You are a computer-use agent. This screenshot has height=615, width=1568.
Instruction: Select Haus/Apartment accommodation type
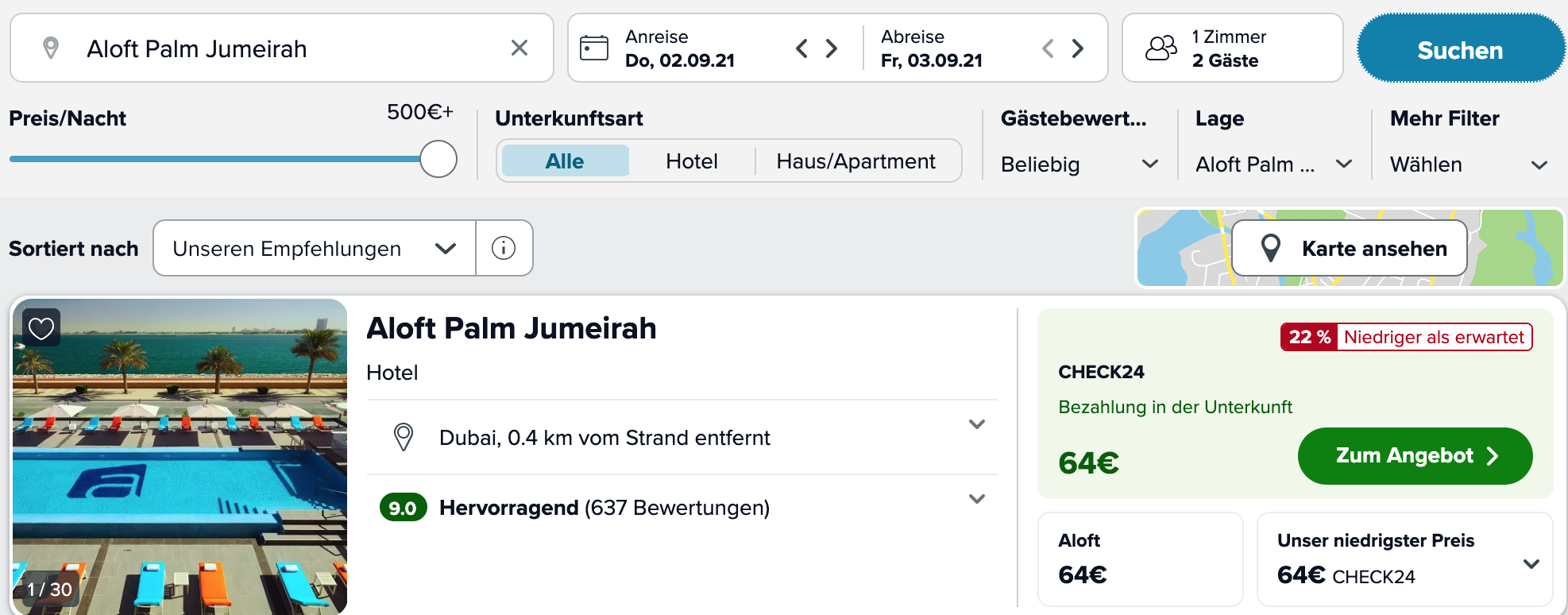click(855, 161)
